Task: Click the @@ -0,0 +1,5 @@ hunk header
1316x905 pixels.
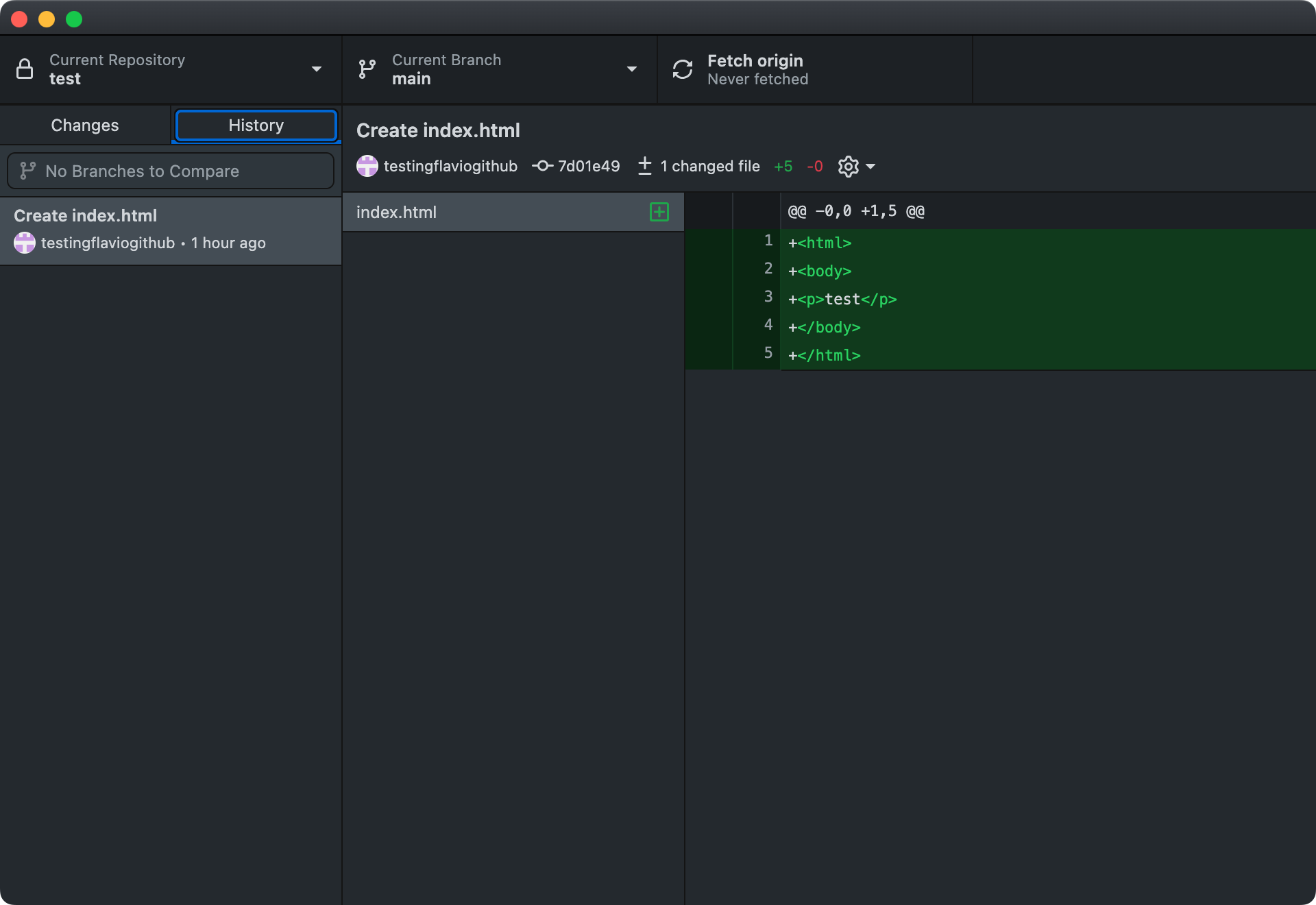Action: point(856,211)
